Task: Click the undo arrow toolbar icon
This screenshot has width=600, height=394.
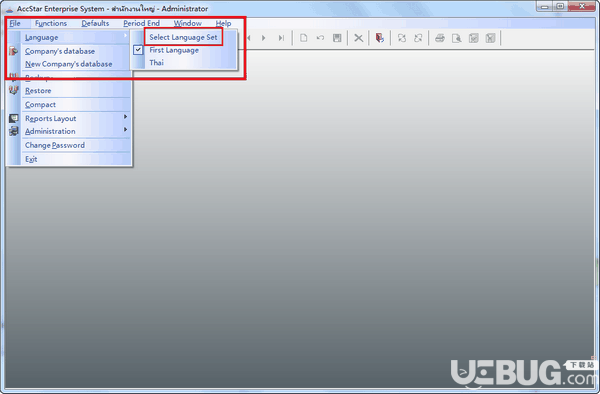Action: click(x=320, y=38)
